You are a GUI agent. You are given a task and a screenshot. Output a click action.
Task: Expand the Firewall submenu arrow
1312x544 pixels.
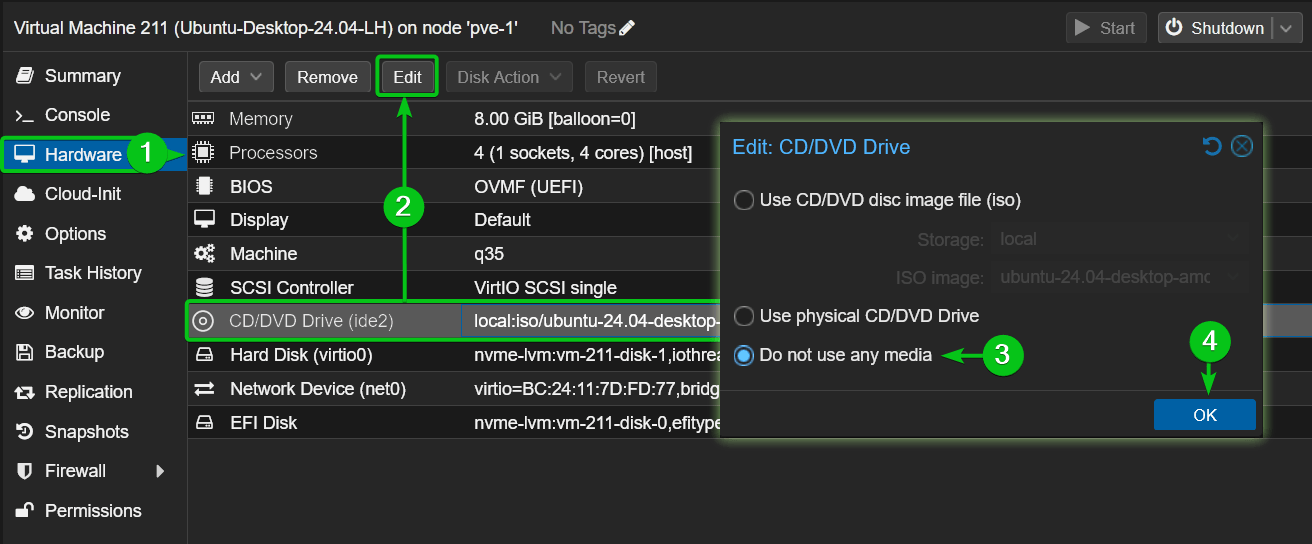click(x=160, y=471)
